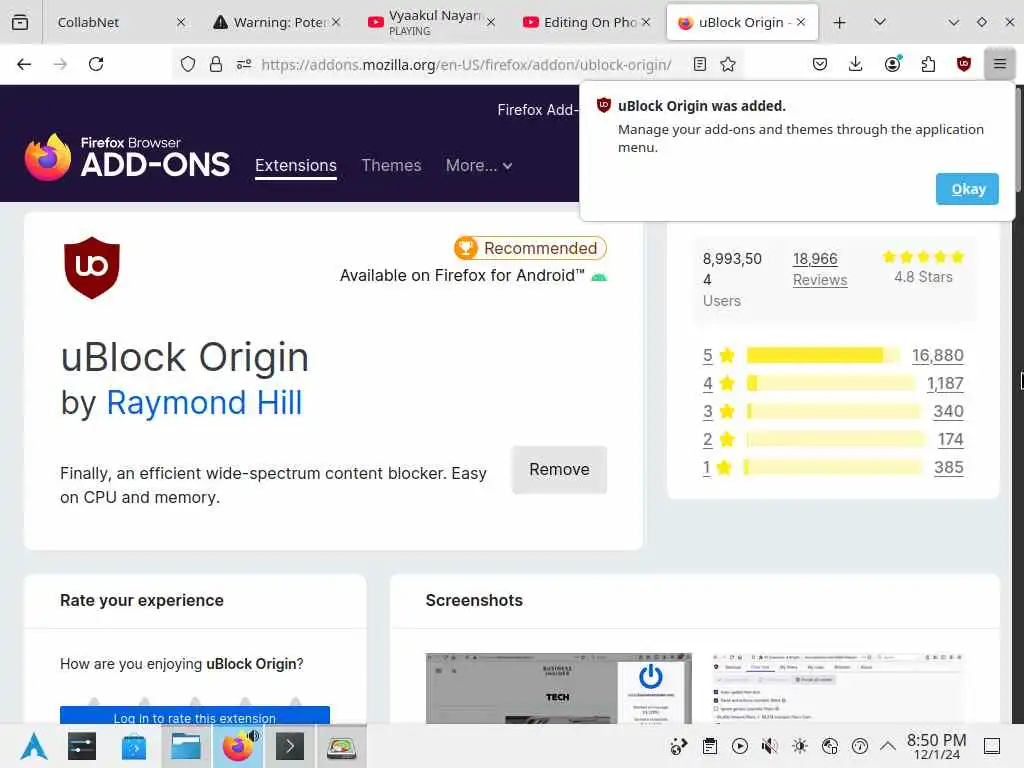The width and height of the screenshot is (1024, 768).
Task: Click the 5-star rating bar
Action: [x=823, y=355]
